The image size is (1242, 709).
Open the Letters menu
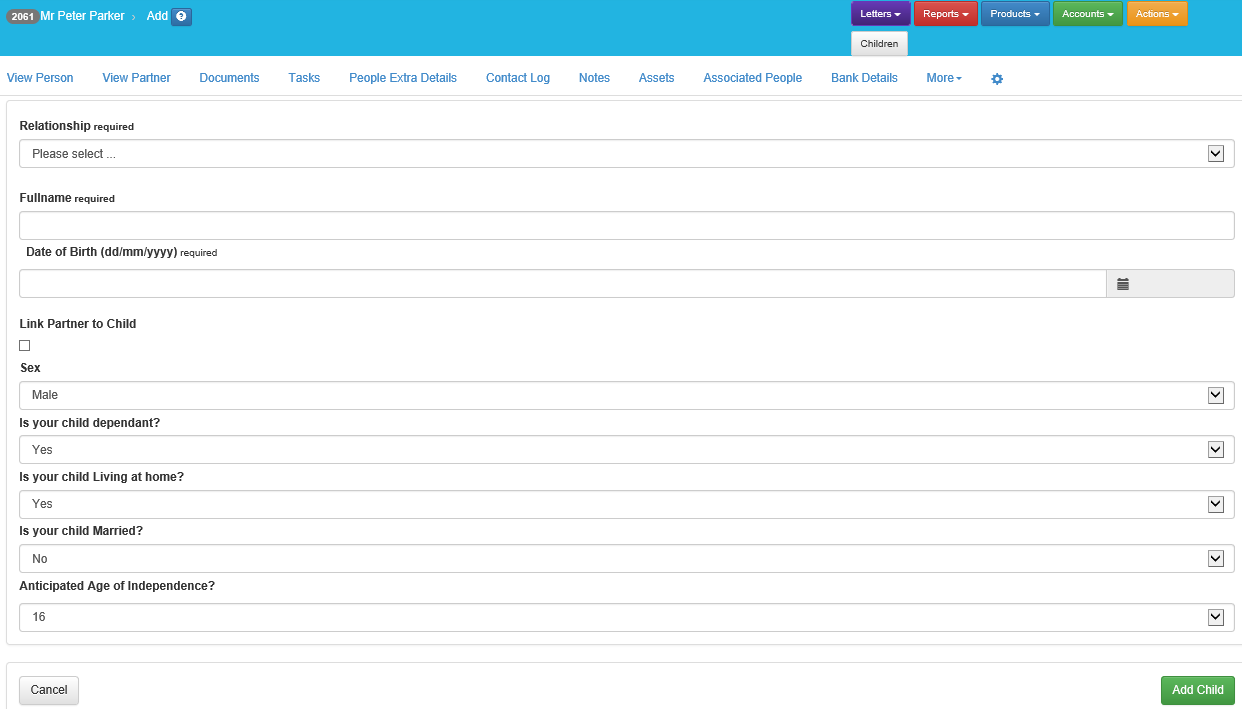pyautogui.click(x=880, y=14)
